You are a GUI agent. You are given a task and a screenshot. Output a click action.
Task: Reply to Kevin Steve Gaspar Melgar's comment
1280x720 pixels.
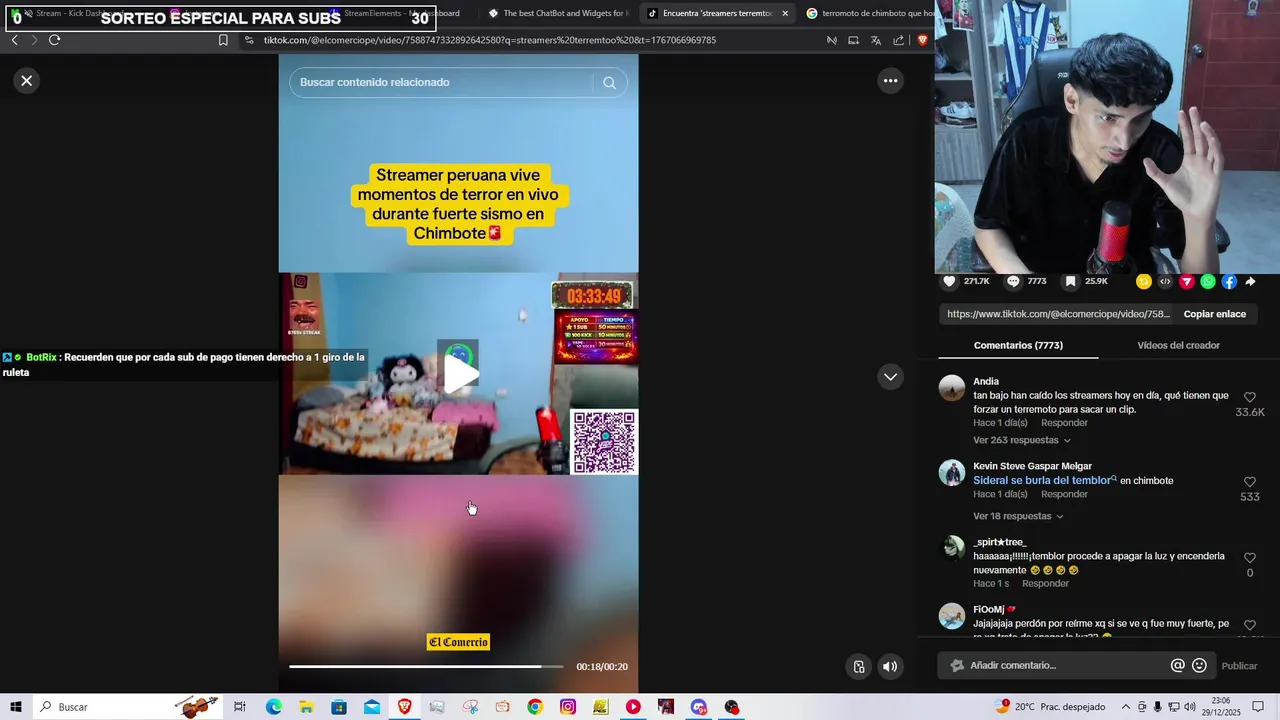1064,494
